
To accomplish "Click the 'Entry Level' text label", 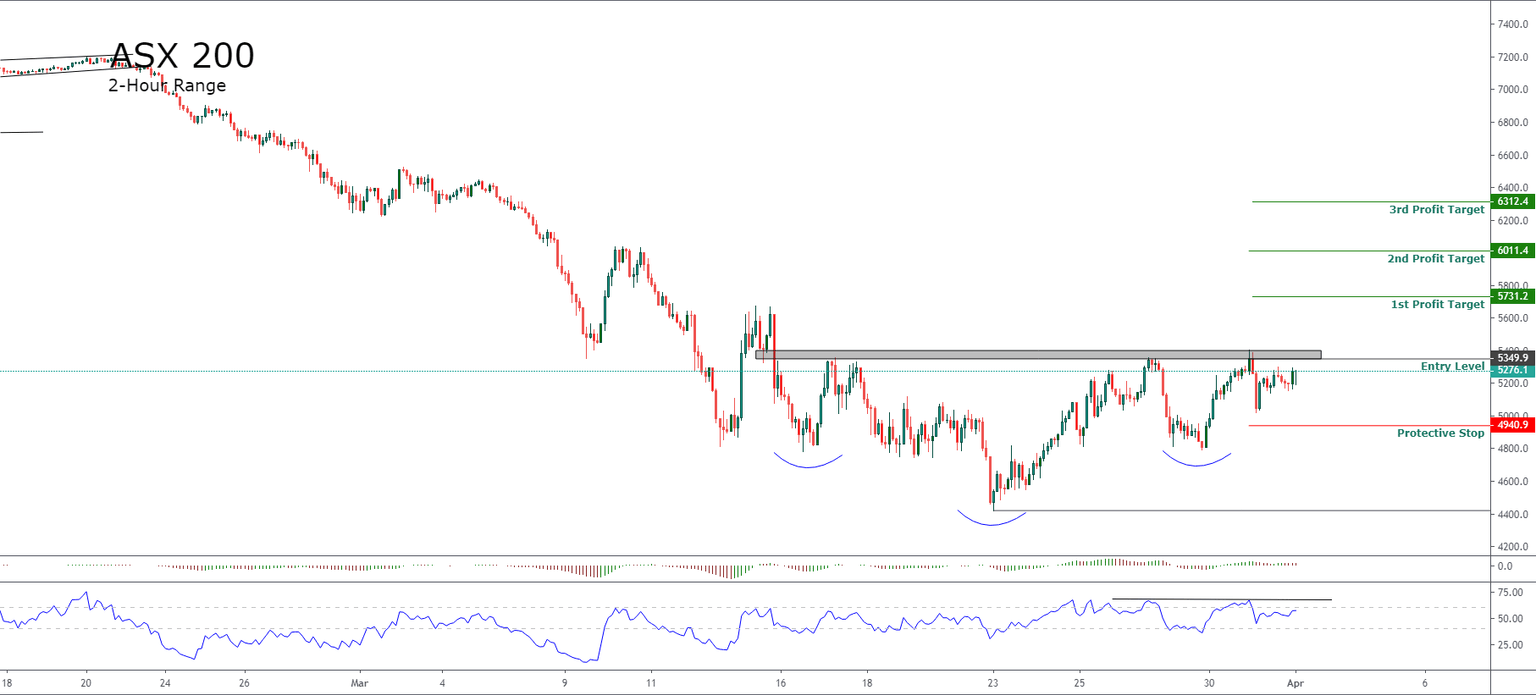I will pos(1453,366).
